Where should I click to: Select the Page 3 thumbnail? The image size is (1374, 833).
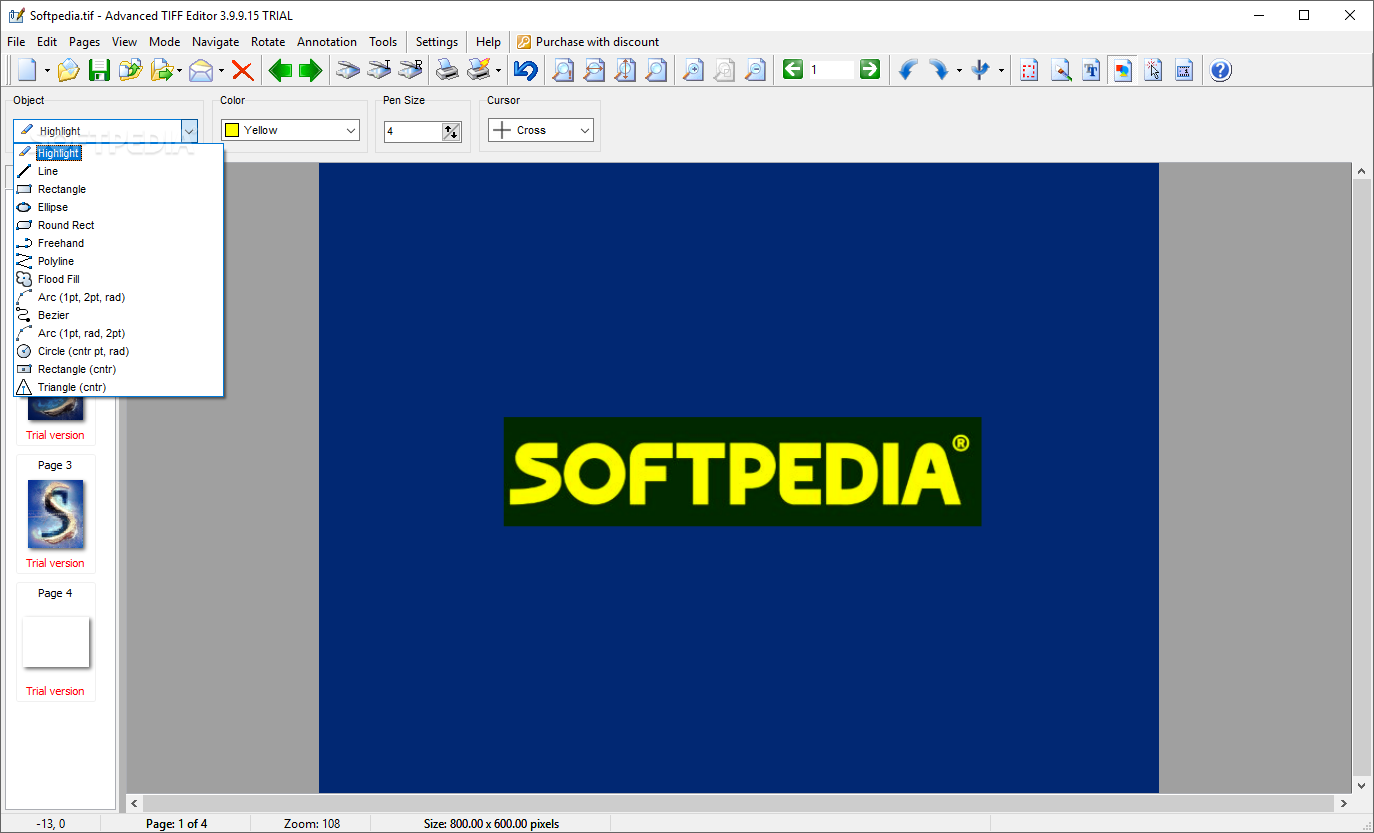pyautogui.click(x=55, y=513)
